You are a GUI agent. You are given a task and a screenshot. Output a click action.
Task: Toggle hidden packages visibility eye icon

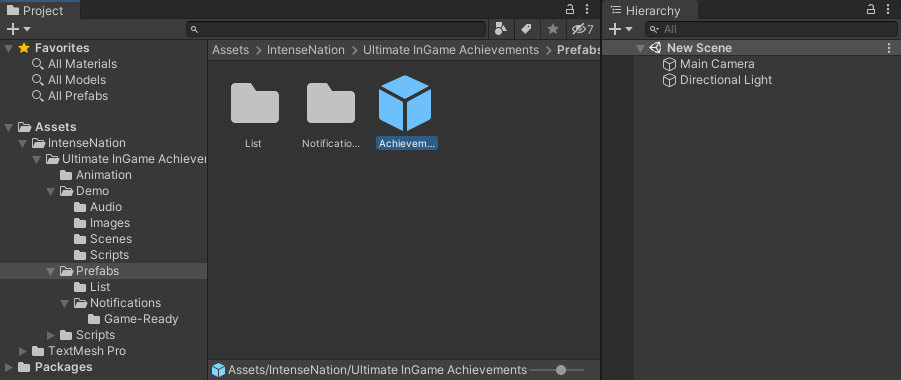(x=582, y=29)
